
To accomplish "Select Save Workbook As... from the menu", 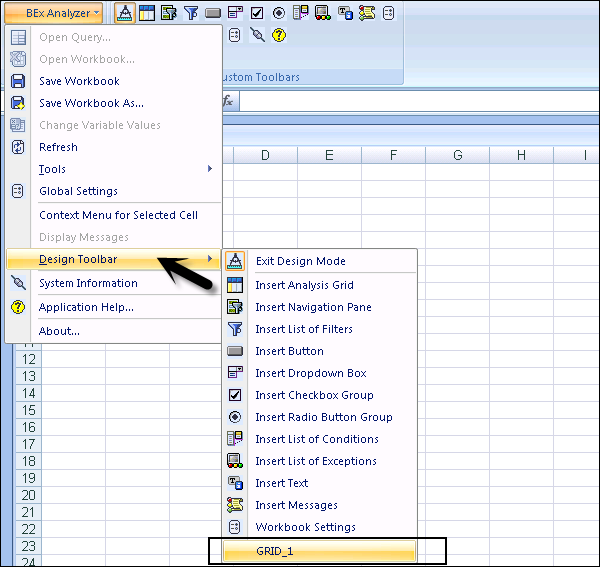I will point(91,103).
